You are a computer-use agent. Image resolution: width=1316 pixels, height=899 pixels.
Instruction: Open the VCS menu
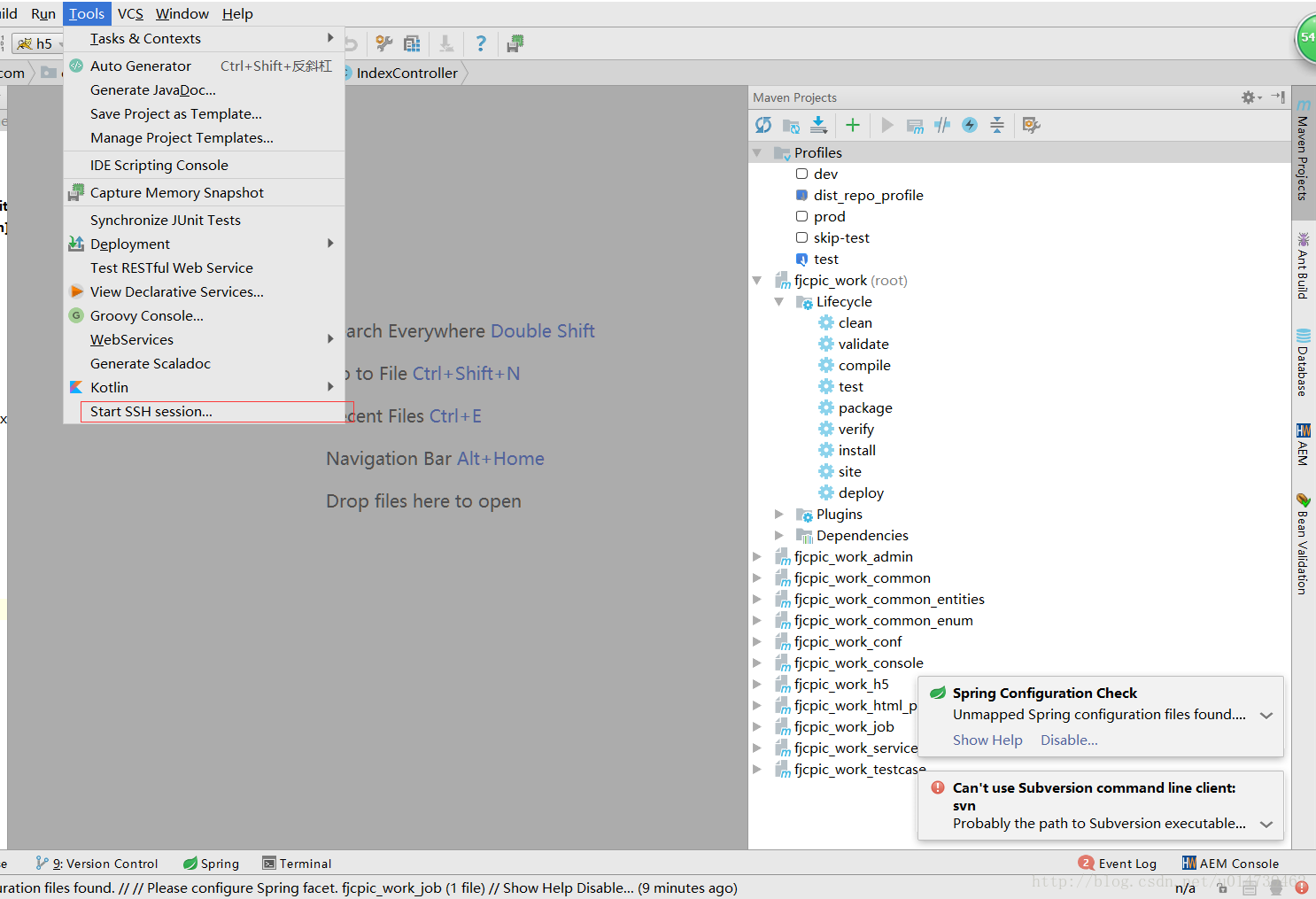coord(130,13)
